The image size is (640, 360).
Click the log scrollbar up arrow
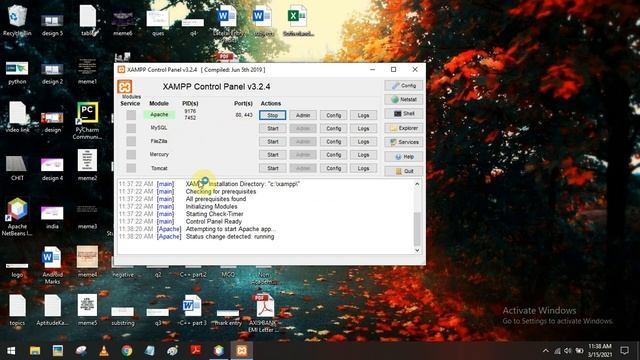(417, 184)
